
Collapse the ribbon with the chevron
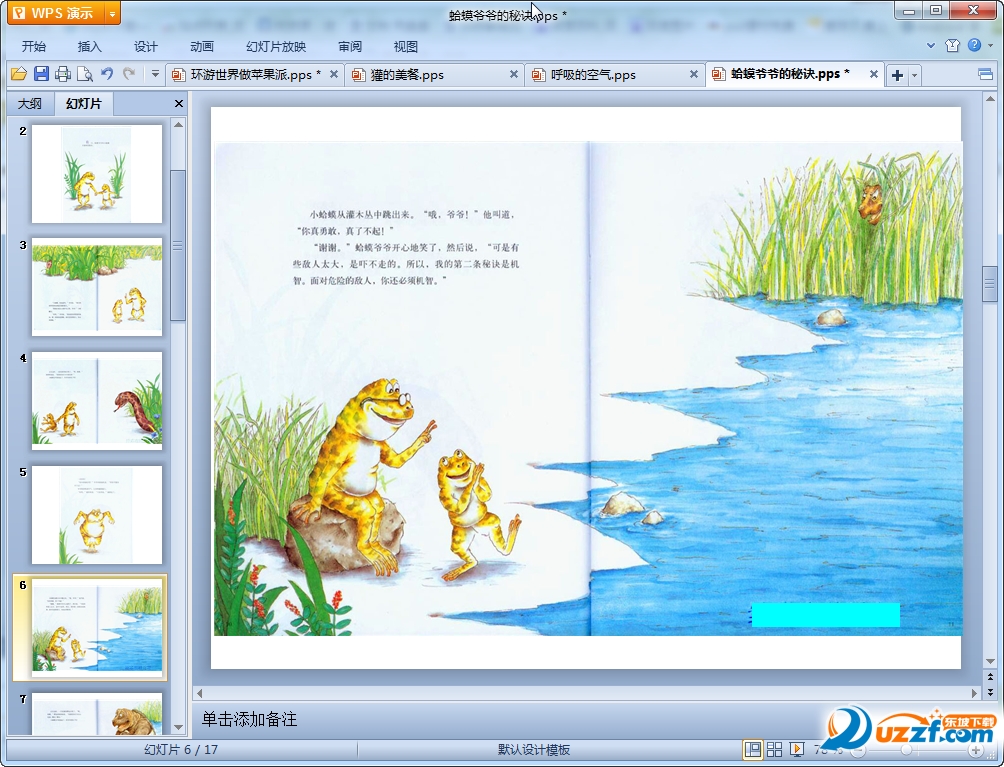tap(931, 45)
